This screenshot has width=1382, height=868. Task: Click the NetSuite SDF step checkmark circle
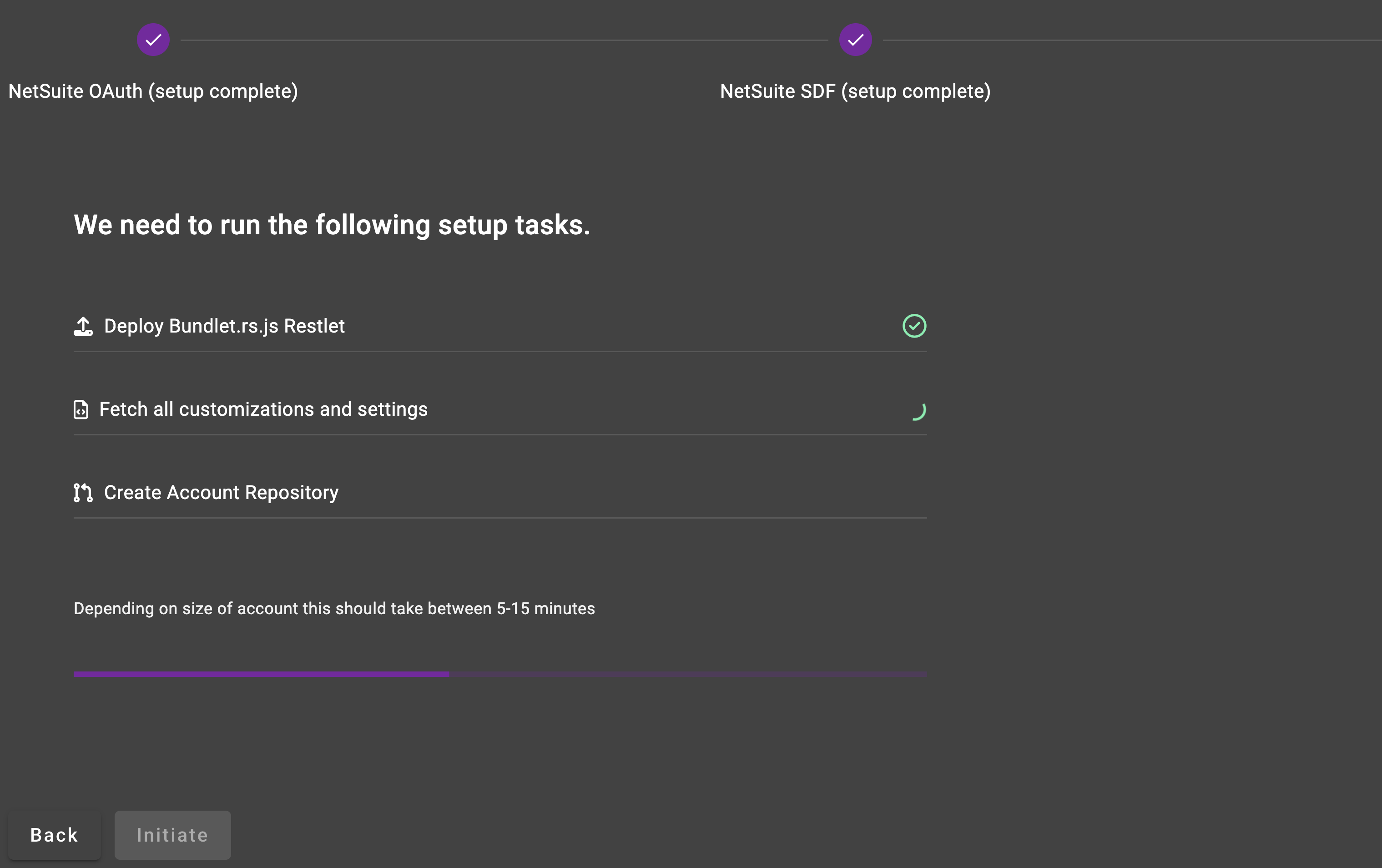pos(855,40)
